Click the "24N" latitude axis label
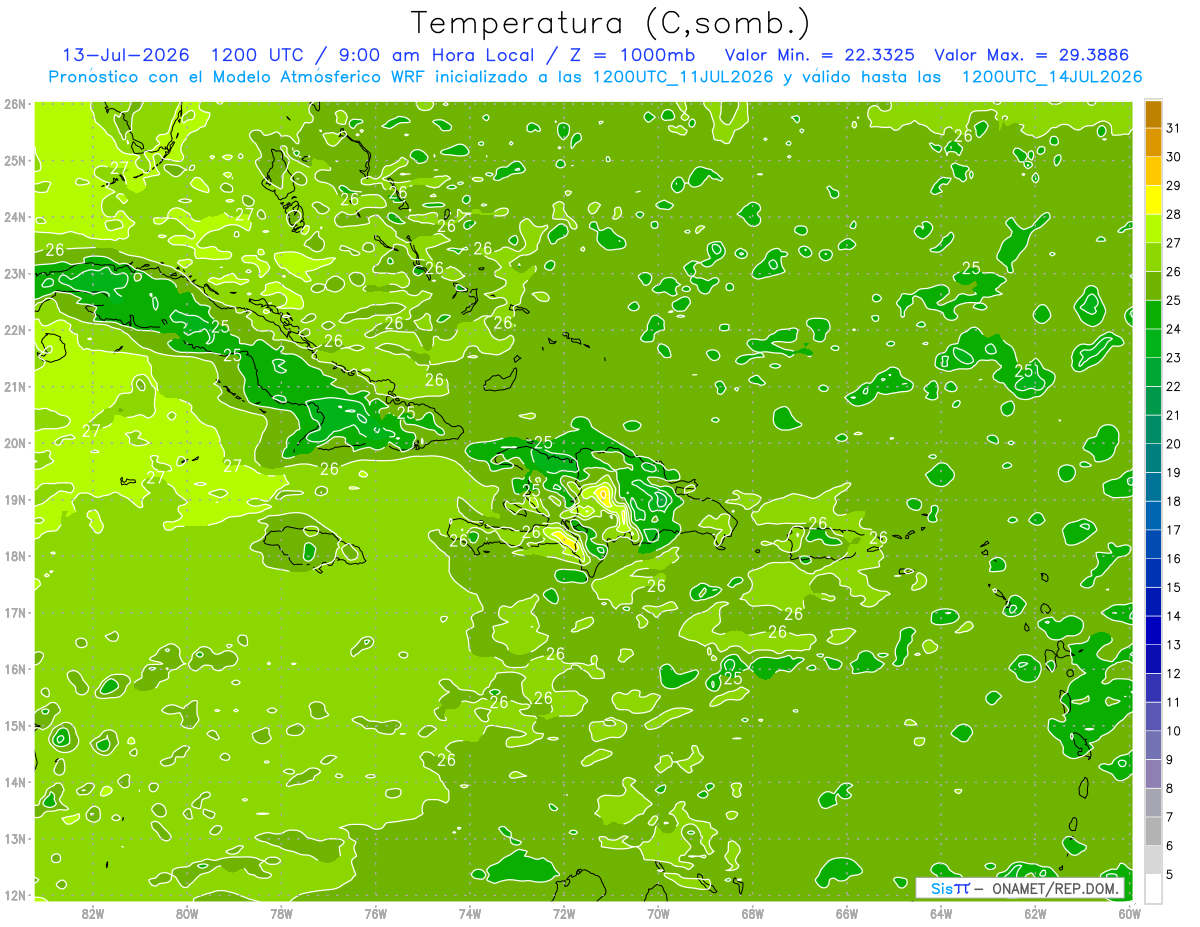Viewport: 1200px width, 927px height. [14, 217]
